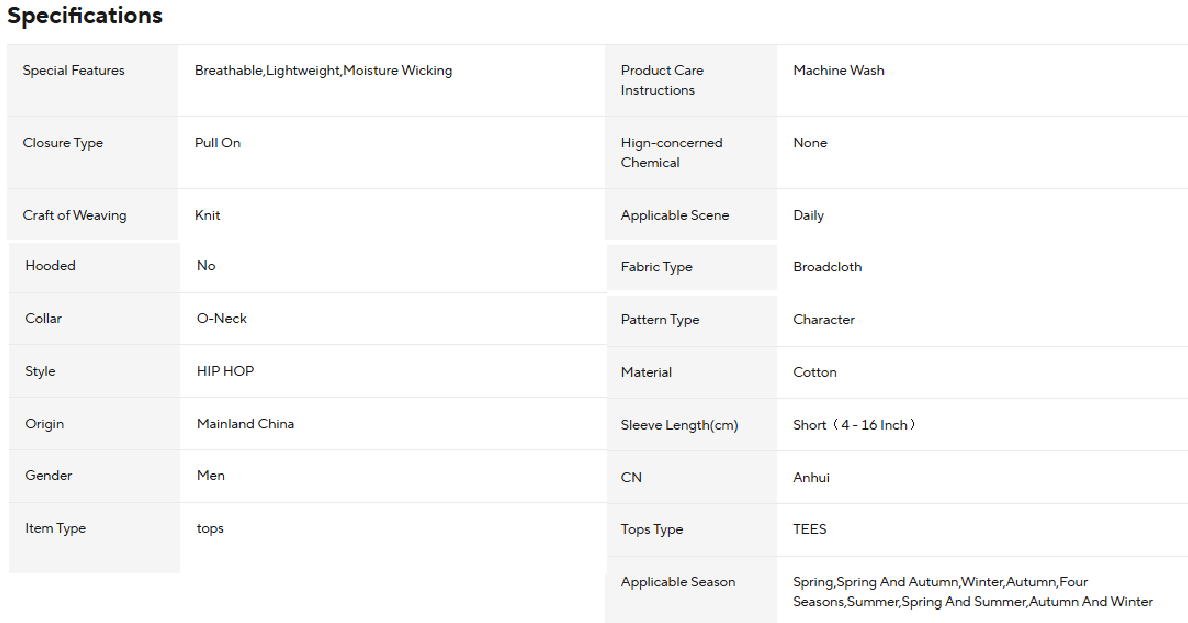Click the HIP HOP style value
The image size is (1188, 623).
tap(226, 372)
